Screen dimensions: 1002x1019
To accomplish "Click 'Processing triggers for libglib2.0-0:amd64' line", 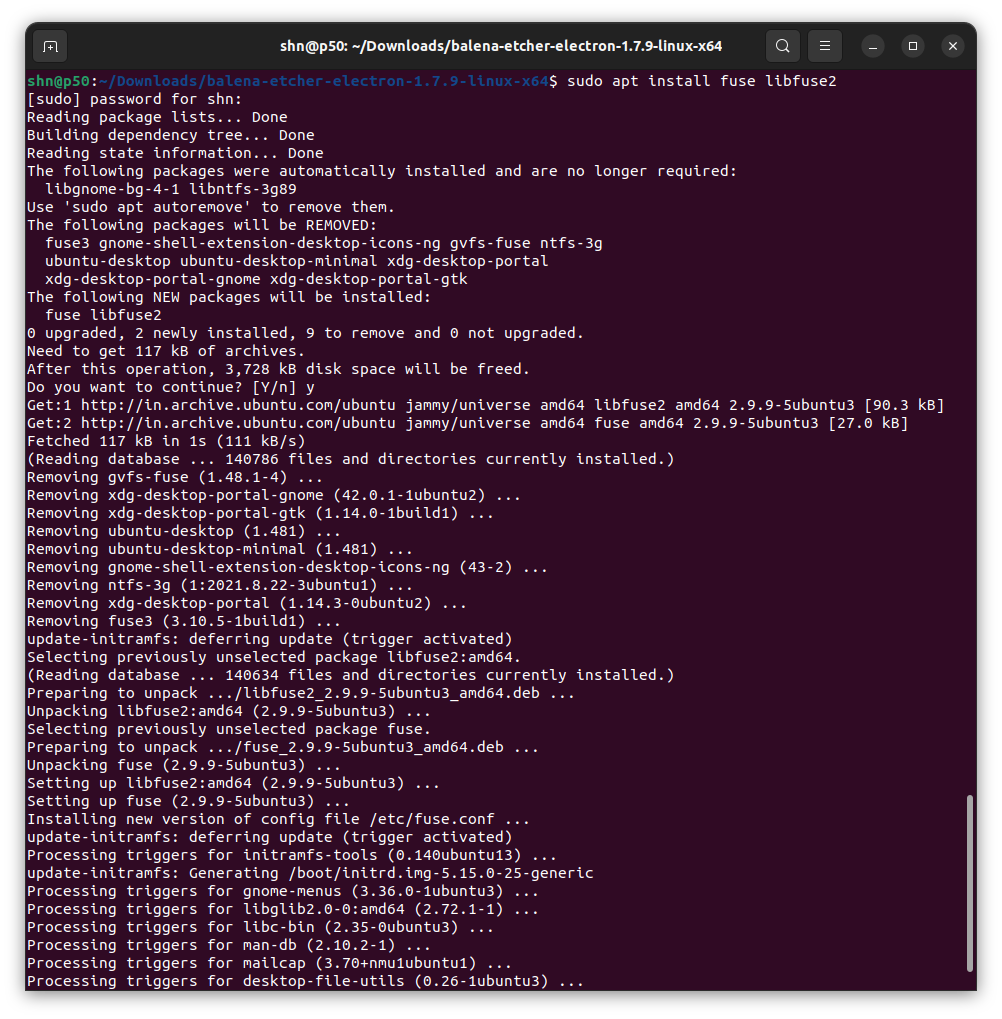I will click(x=283, y=909).
